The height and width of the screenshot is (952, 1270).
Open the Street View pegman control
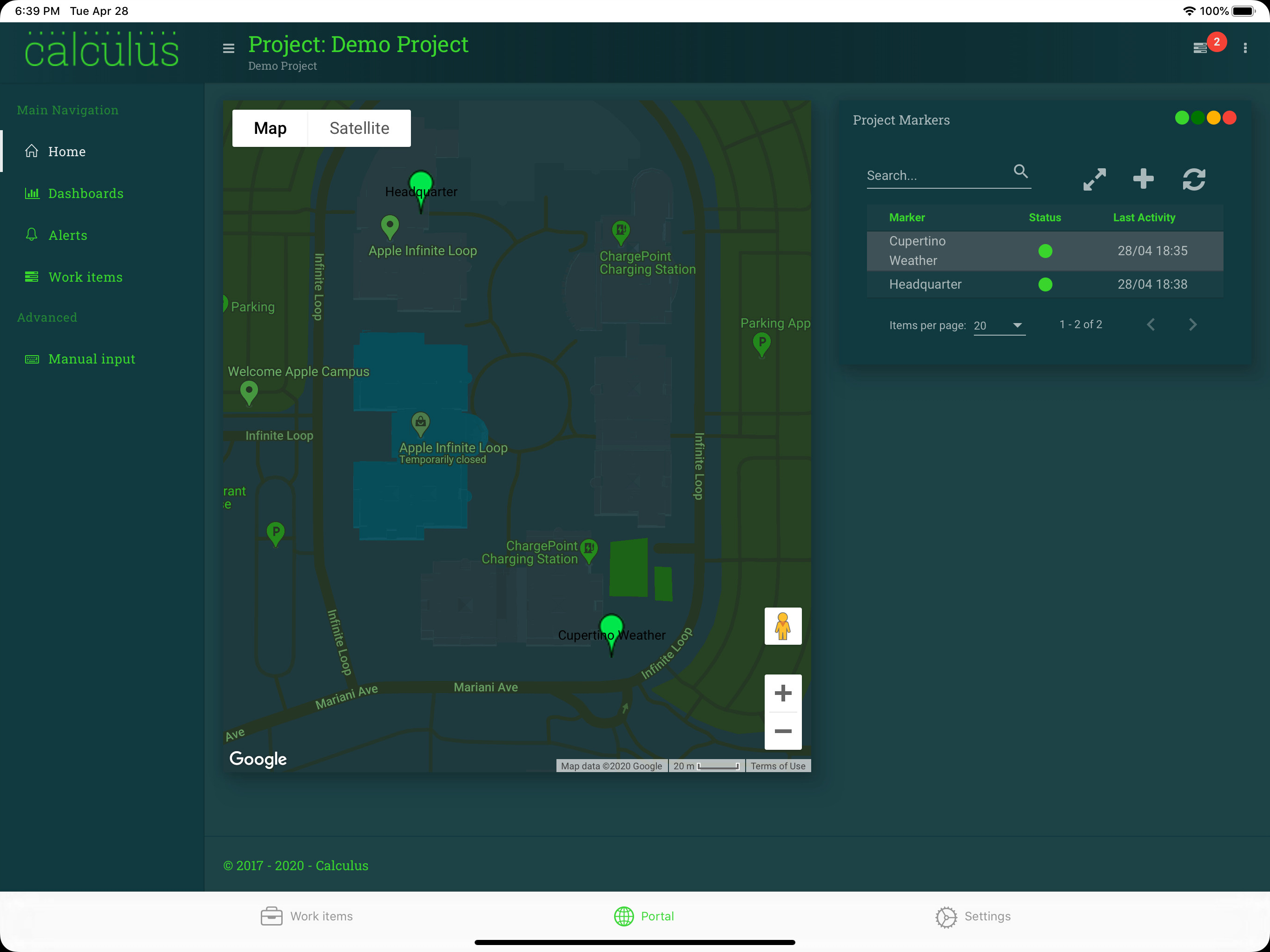pos(782,626)
